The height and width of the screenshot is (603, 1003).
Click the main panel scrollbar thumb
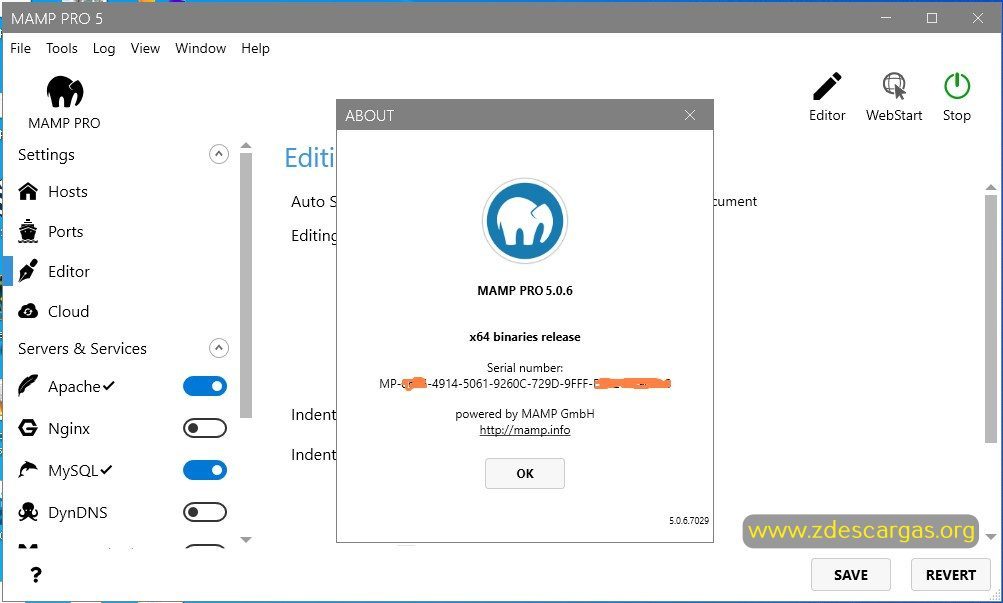click(x=991, y=318)
